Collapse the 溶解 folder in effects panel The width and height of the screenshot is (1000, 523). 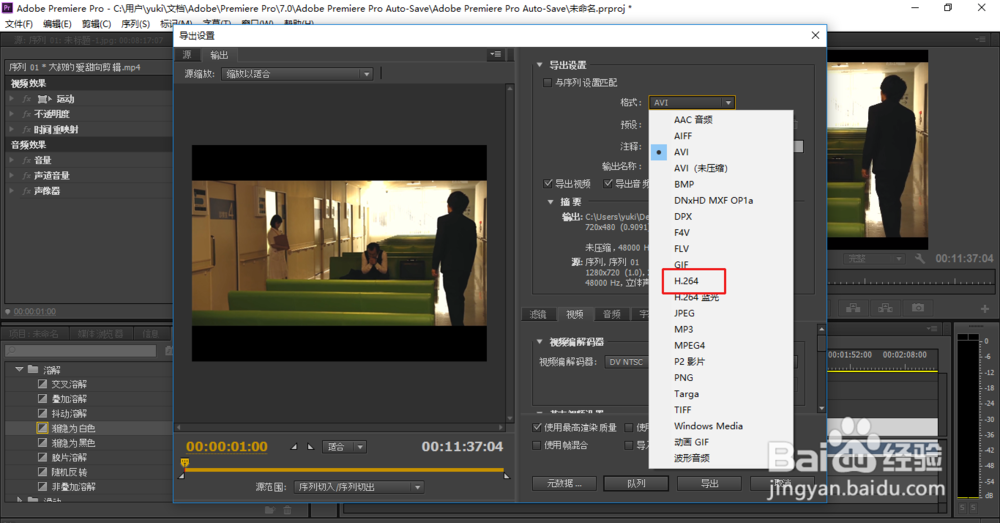pos(19,369)
